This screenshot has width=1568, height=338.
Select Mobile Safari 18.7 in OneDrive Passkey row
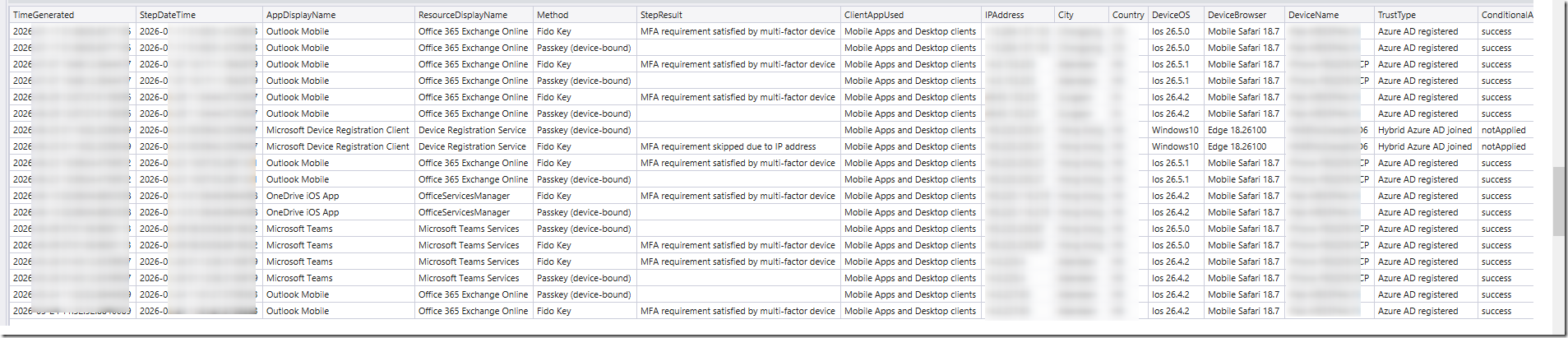click(x=1243, y=212)
